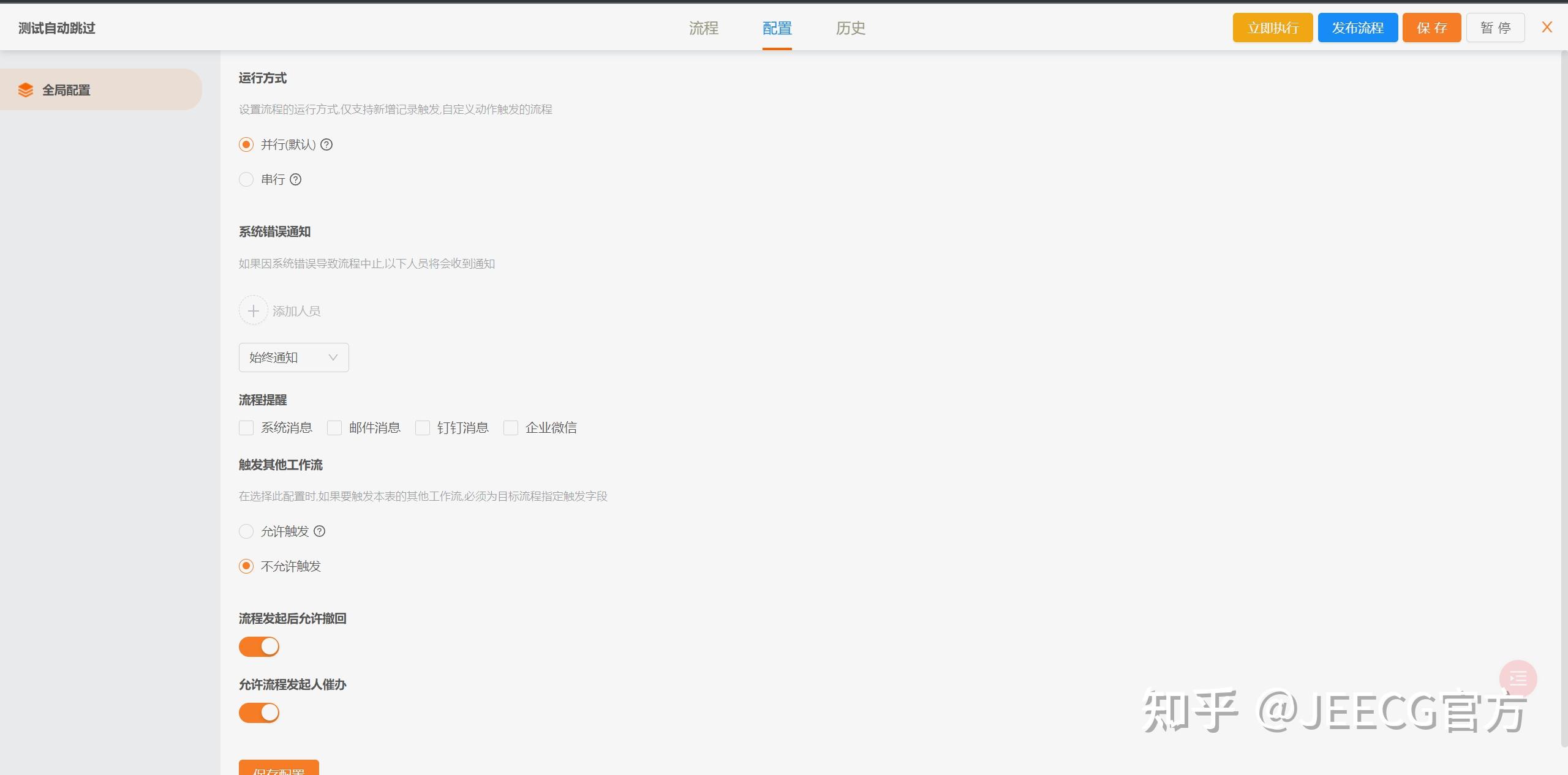This screenshot has width=1568, height=775.
Task: Click the 立即执行 button
Action: 1272,27
